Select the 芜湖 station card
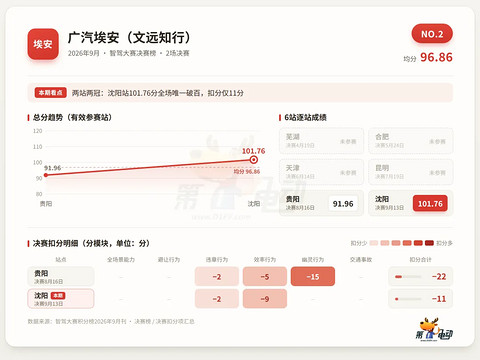Viewport: 480px width, 360px height. tap(321, 141)
